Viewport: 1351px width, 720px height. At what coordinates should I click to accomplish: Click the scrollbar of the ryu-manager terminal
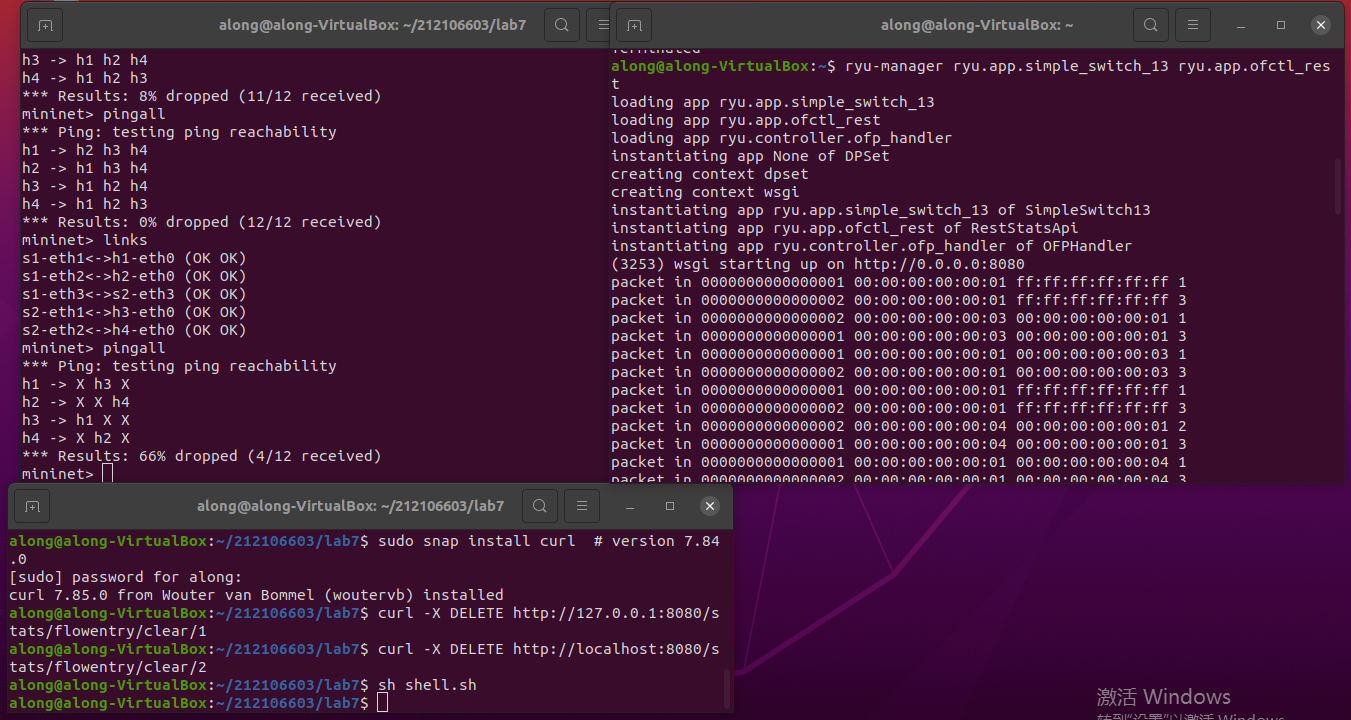click(x=1338, y=187)
